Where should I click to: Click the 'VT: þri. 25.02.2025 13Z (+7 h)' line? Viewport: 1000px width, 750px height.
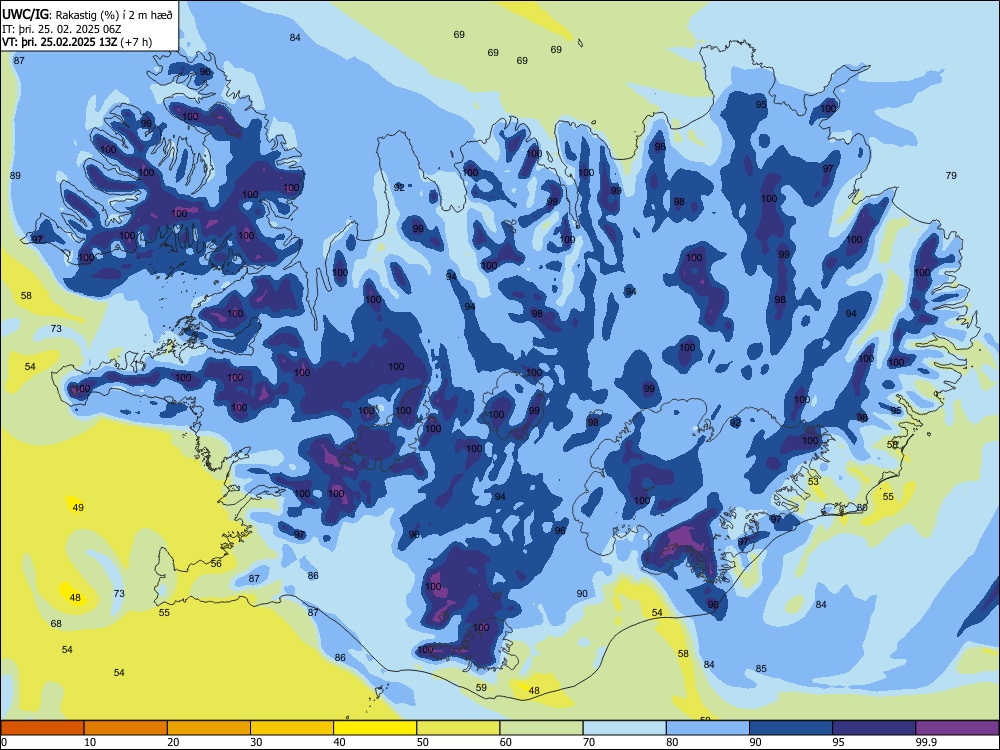pos(77,42)
